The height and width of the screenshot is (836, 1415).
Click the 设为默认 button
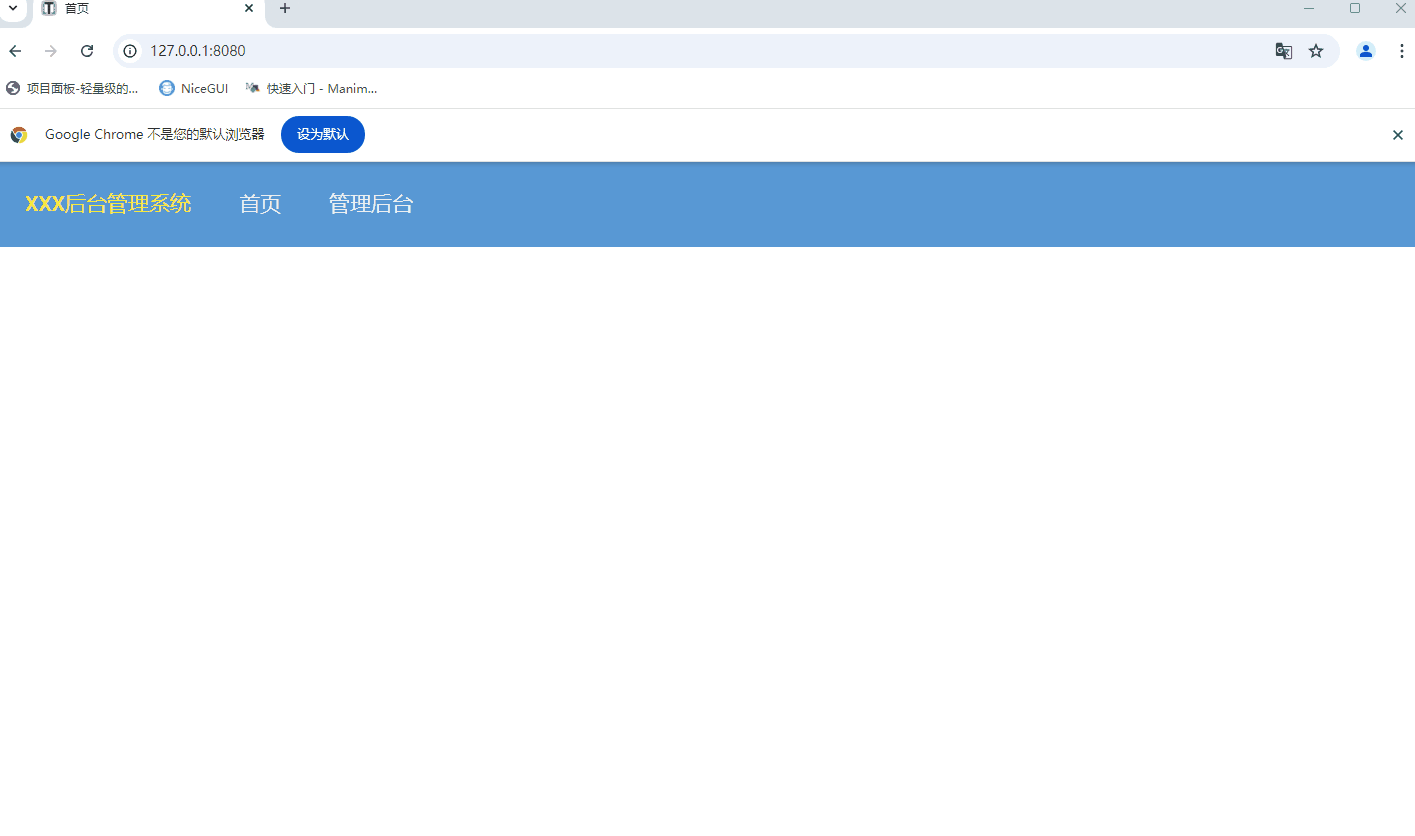pyautogui.click(x=323, y=134)
